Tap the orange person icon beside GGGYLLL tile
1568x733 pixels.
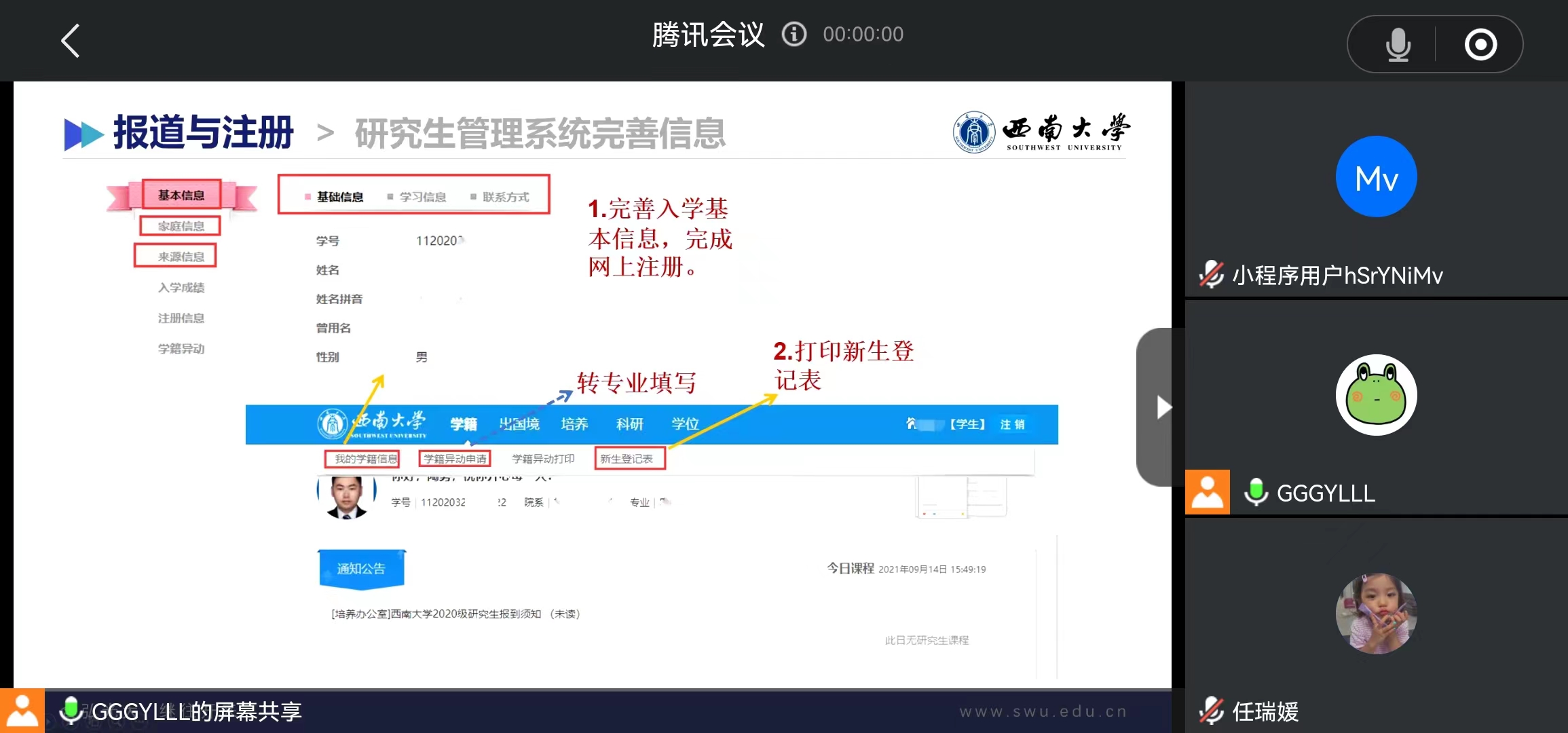point(1207,492)
